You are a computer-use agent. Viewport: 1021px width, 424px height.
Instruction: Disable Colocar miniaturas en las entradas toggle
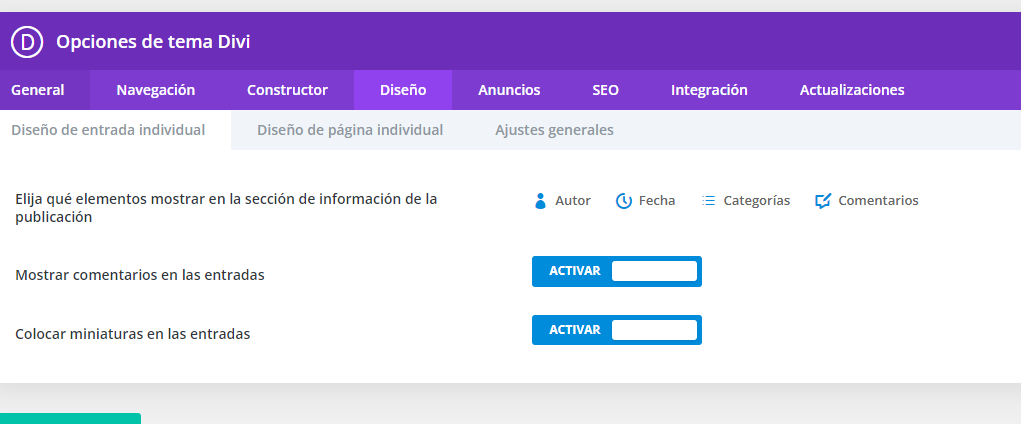(617, 330)
